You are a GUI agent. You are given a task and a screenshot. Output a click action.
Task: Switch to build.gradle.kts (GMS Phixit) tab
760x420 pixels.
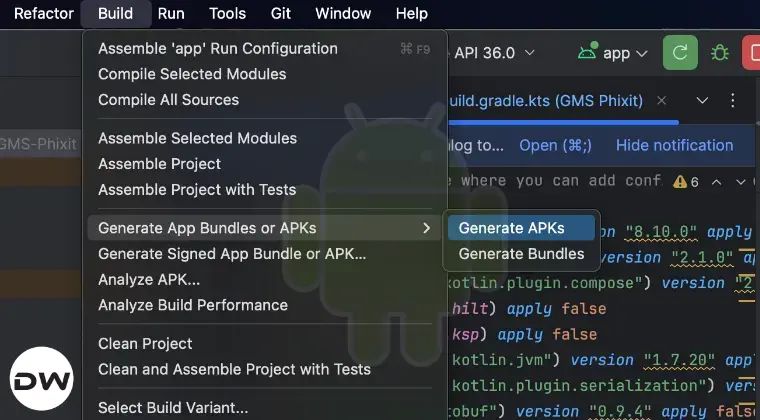point(546,101)
